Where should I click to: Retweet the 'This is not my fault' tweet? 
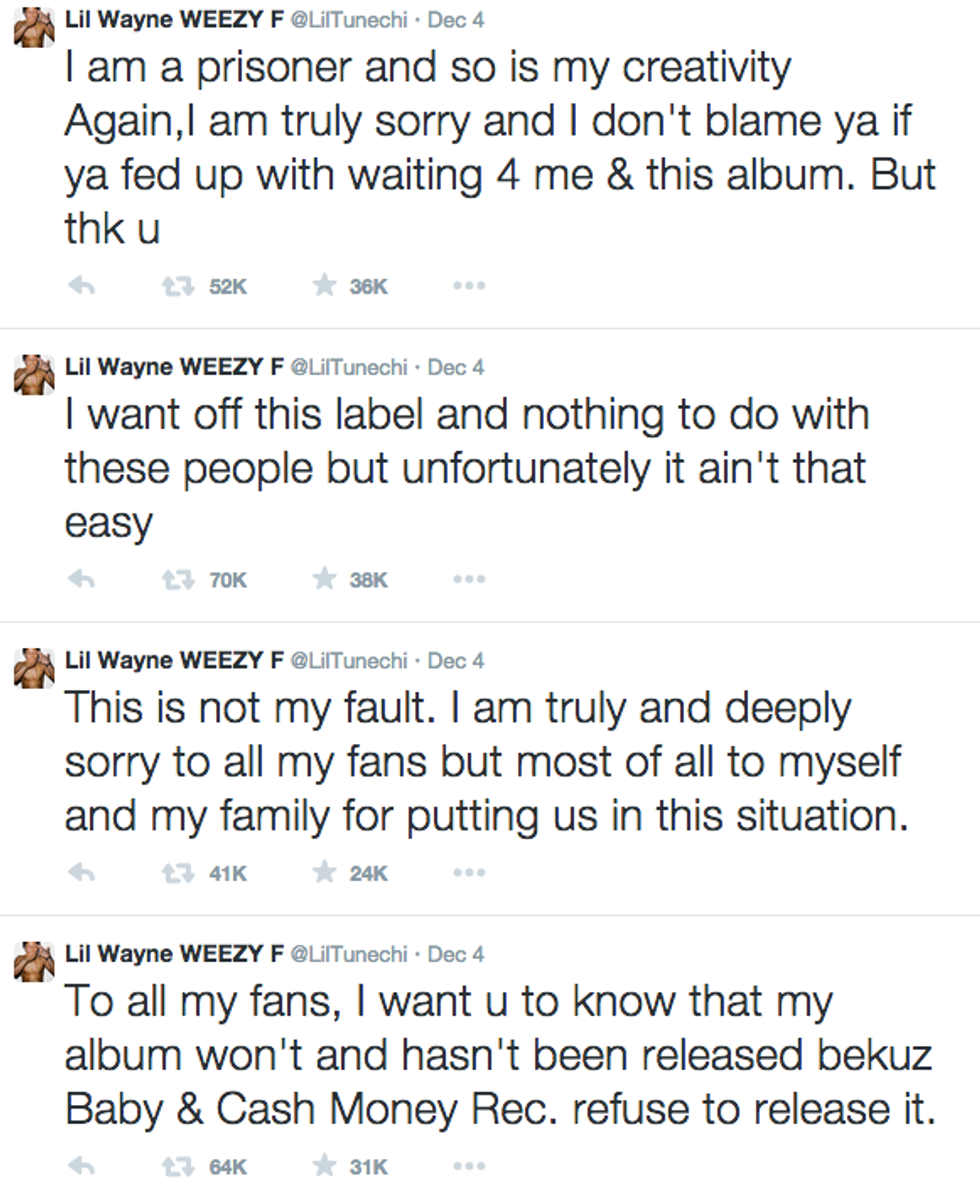click(x=177, y=873)
